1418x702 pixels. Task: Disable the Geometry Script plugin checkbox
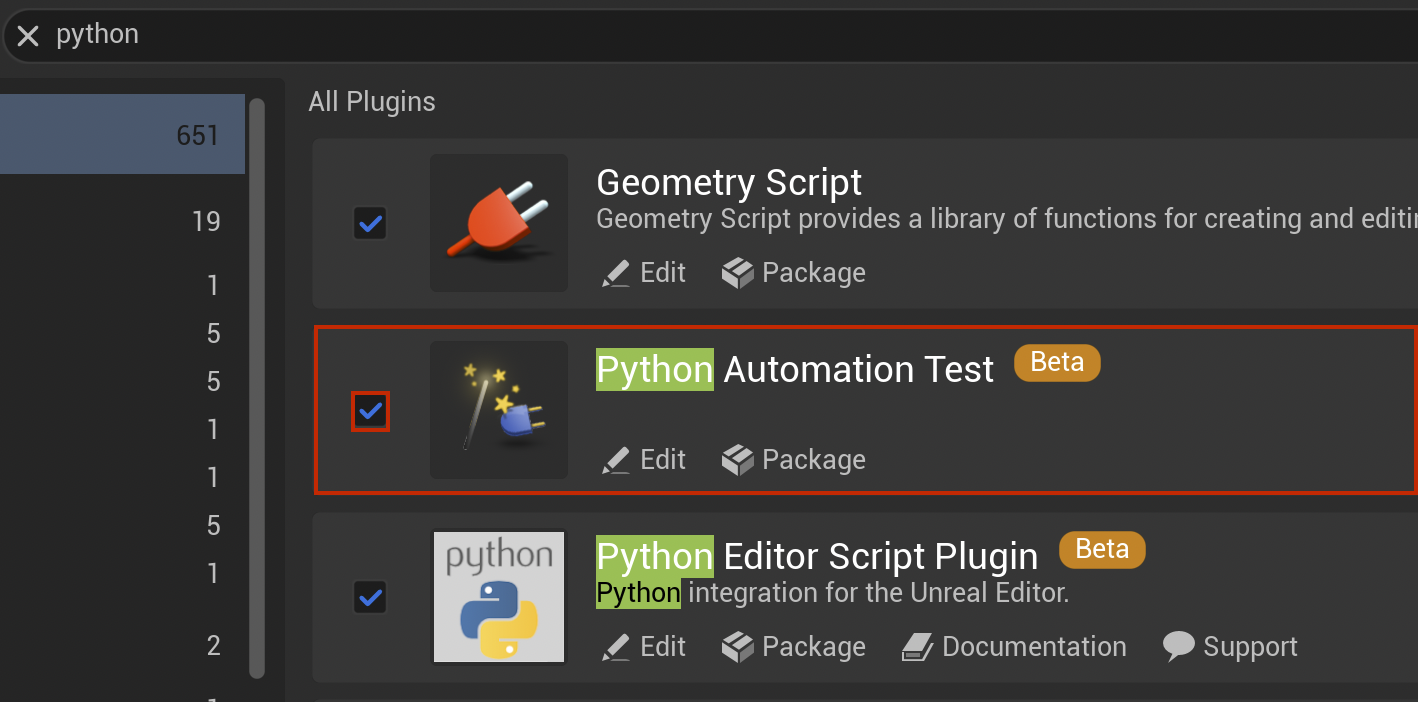[370, 223]
